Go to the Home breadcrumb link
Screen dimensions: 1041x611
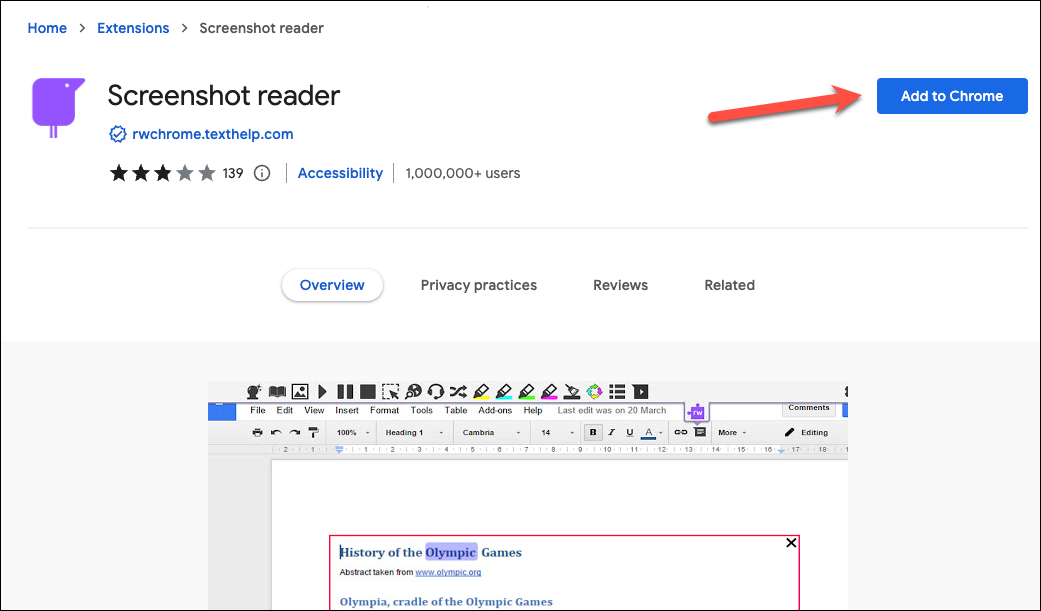(x=47, y=29)
